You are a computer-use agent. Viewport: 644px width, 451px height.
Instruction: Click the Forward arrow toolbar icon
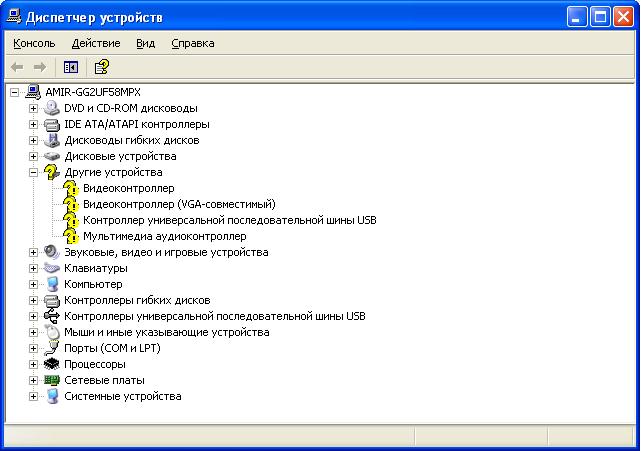(40, 67)
